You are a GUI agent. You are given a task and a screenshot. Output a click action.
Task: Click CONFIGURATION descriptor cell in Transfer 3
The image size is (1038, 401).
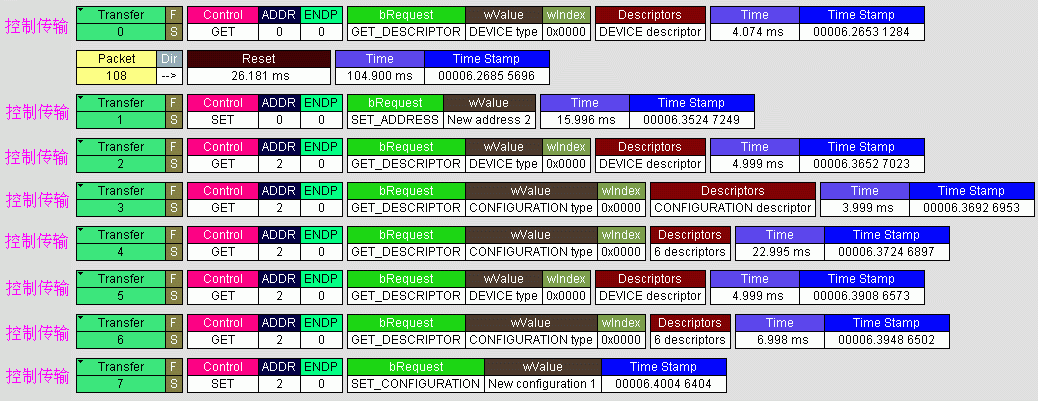pyautogui.click(x=732, y=208)
